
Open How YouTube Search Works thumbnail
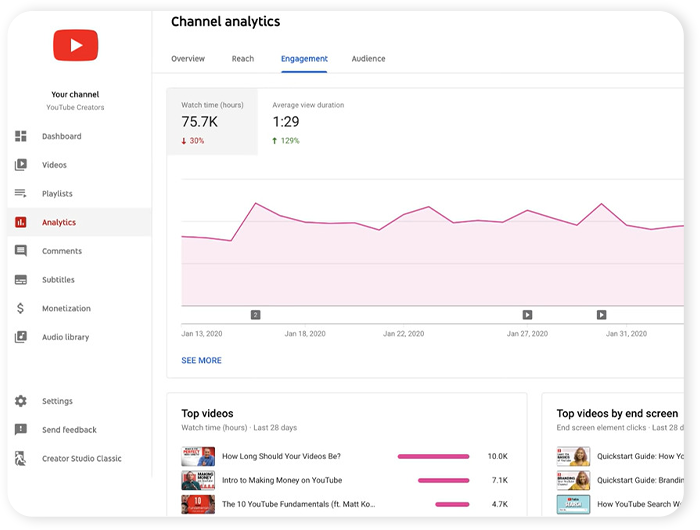[x=573, y=504]
